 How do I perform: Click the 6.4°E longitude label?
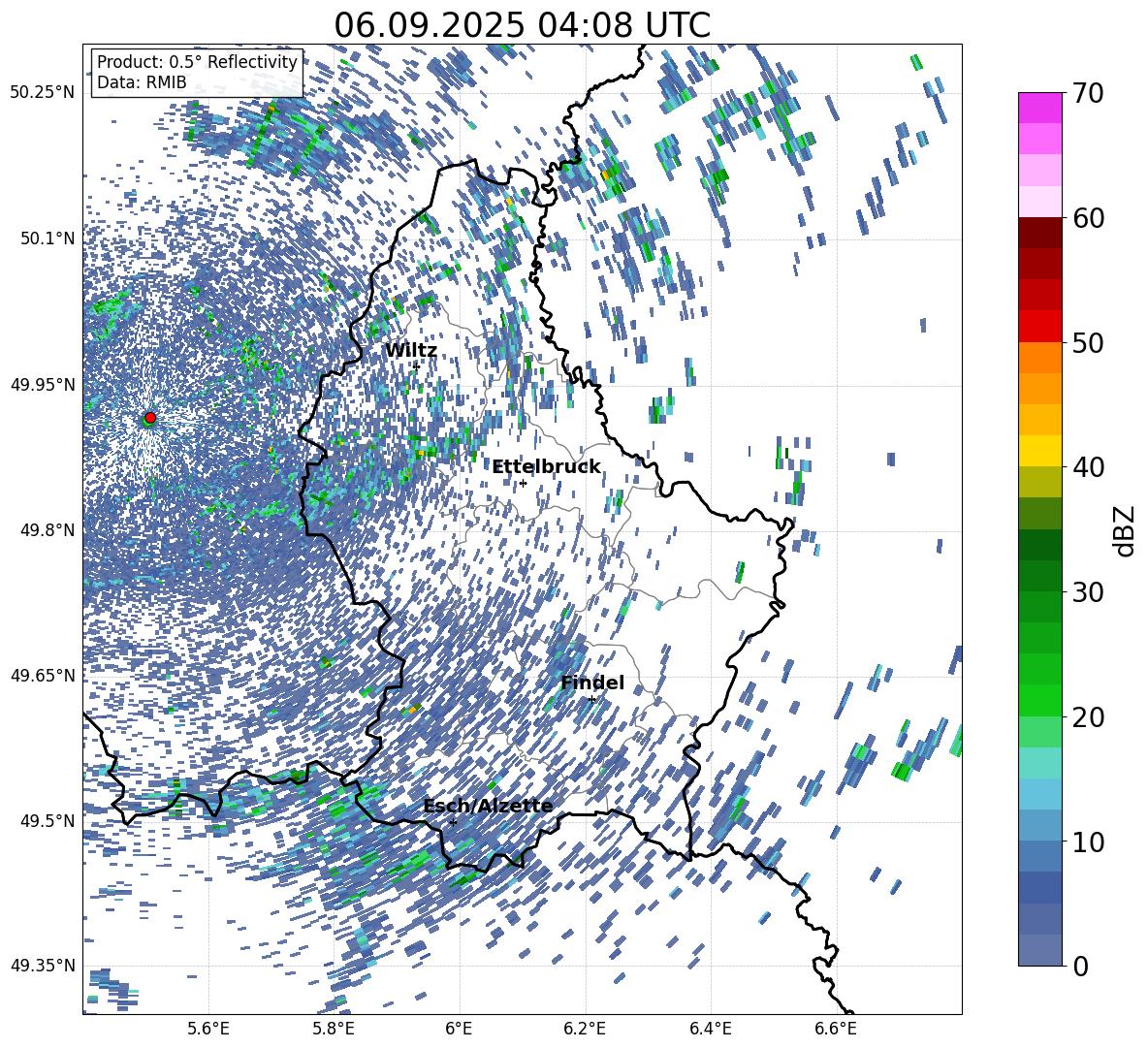tap(710, 1029)
